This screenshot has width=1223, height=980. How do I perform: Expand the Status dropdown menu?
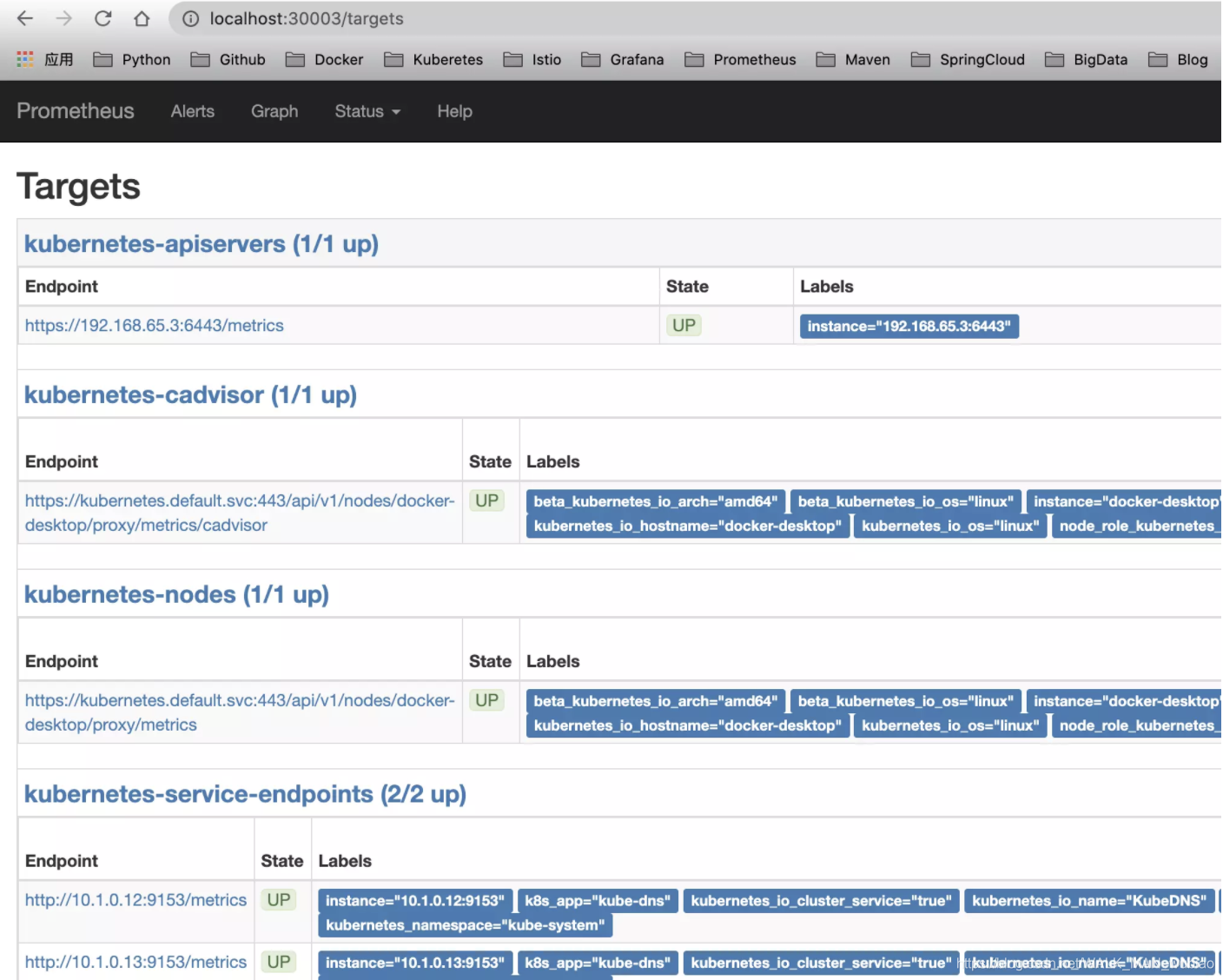(367, 111)
